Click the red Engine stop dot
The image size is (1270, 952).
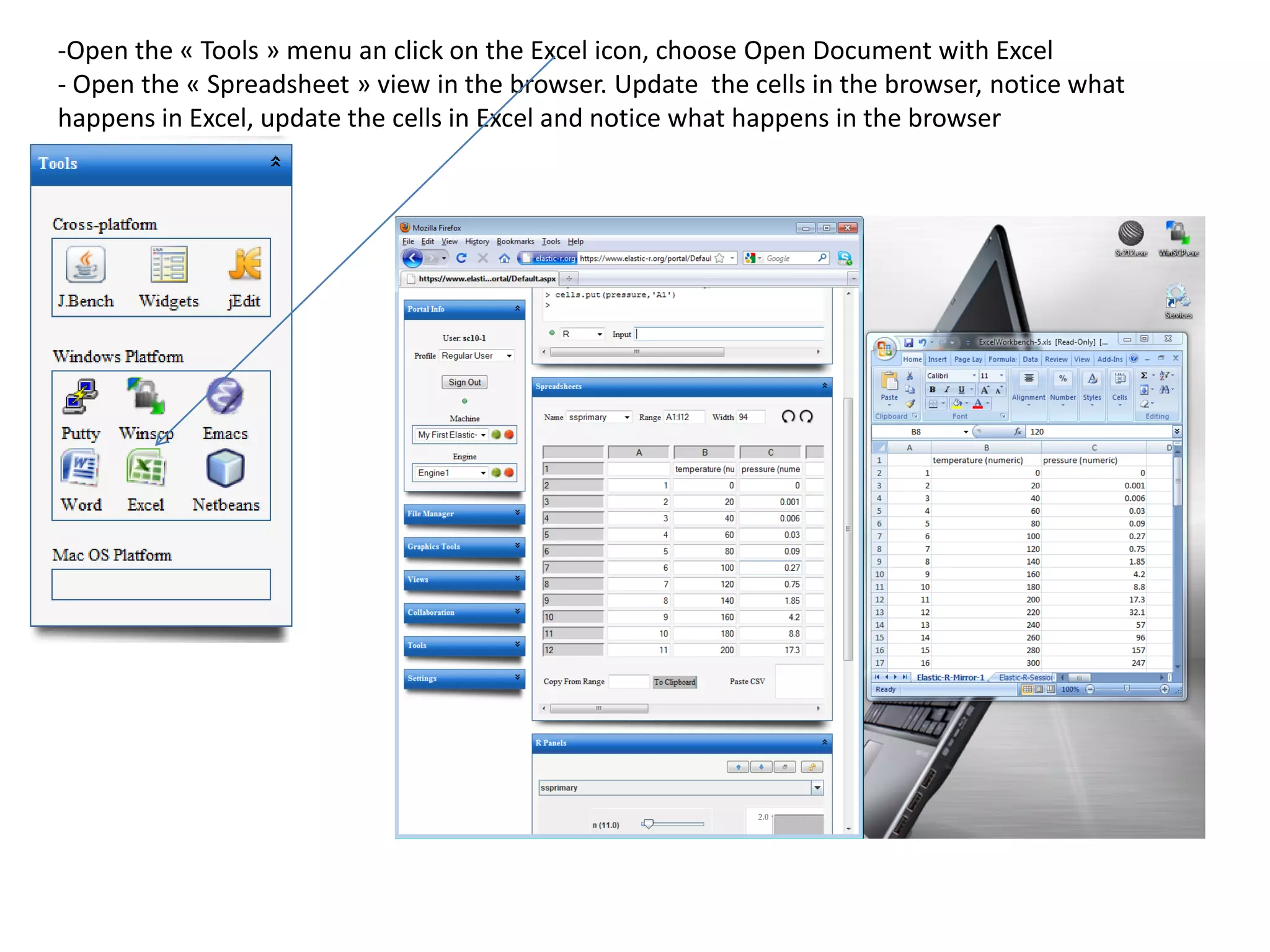point(509,472)
